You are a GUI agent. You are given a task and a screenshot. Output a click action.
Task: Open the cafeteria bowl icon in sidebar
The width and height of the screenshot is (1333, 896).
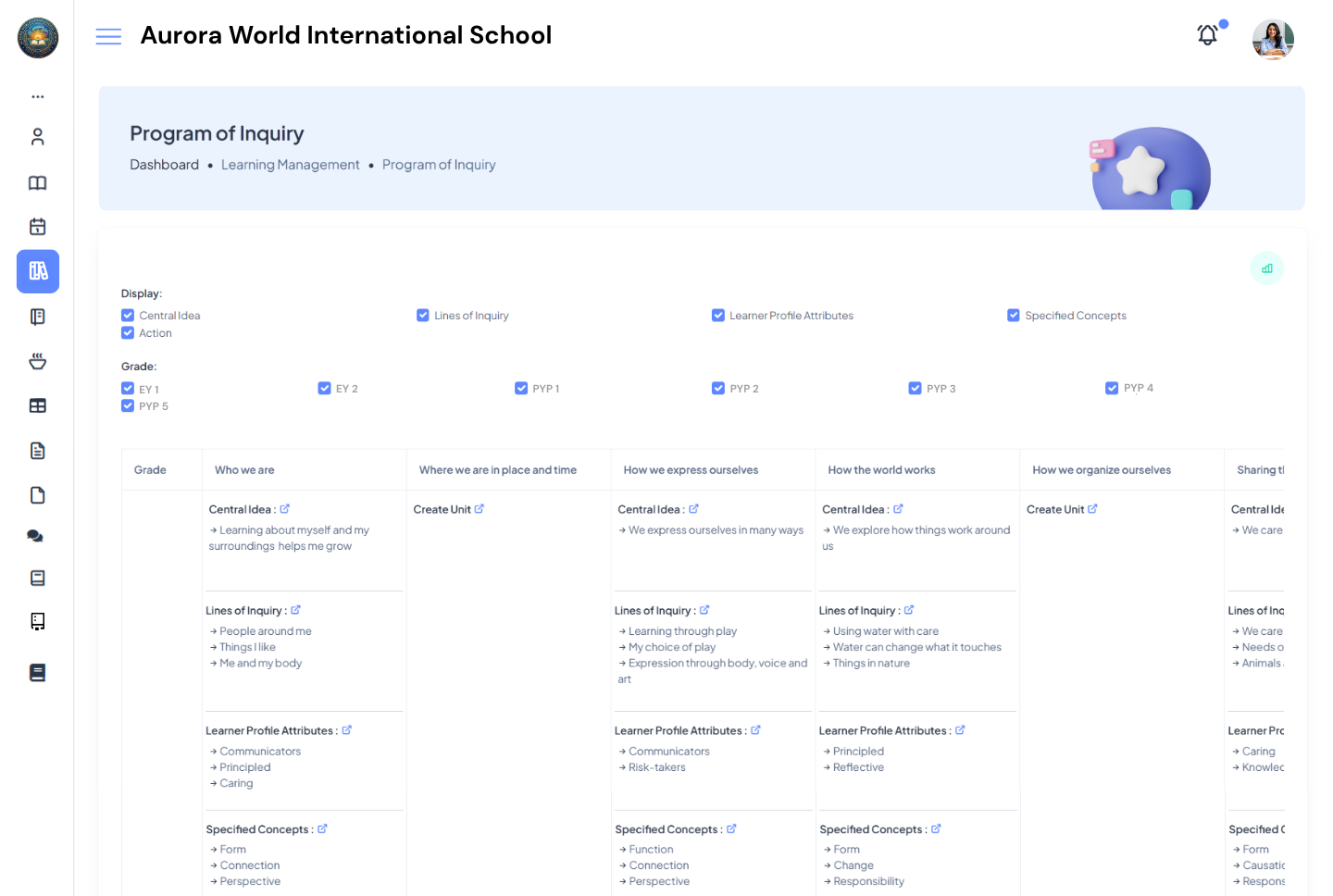pyautogui.click(x=37, y=360)
